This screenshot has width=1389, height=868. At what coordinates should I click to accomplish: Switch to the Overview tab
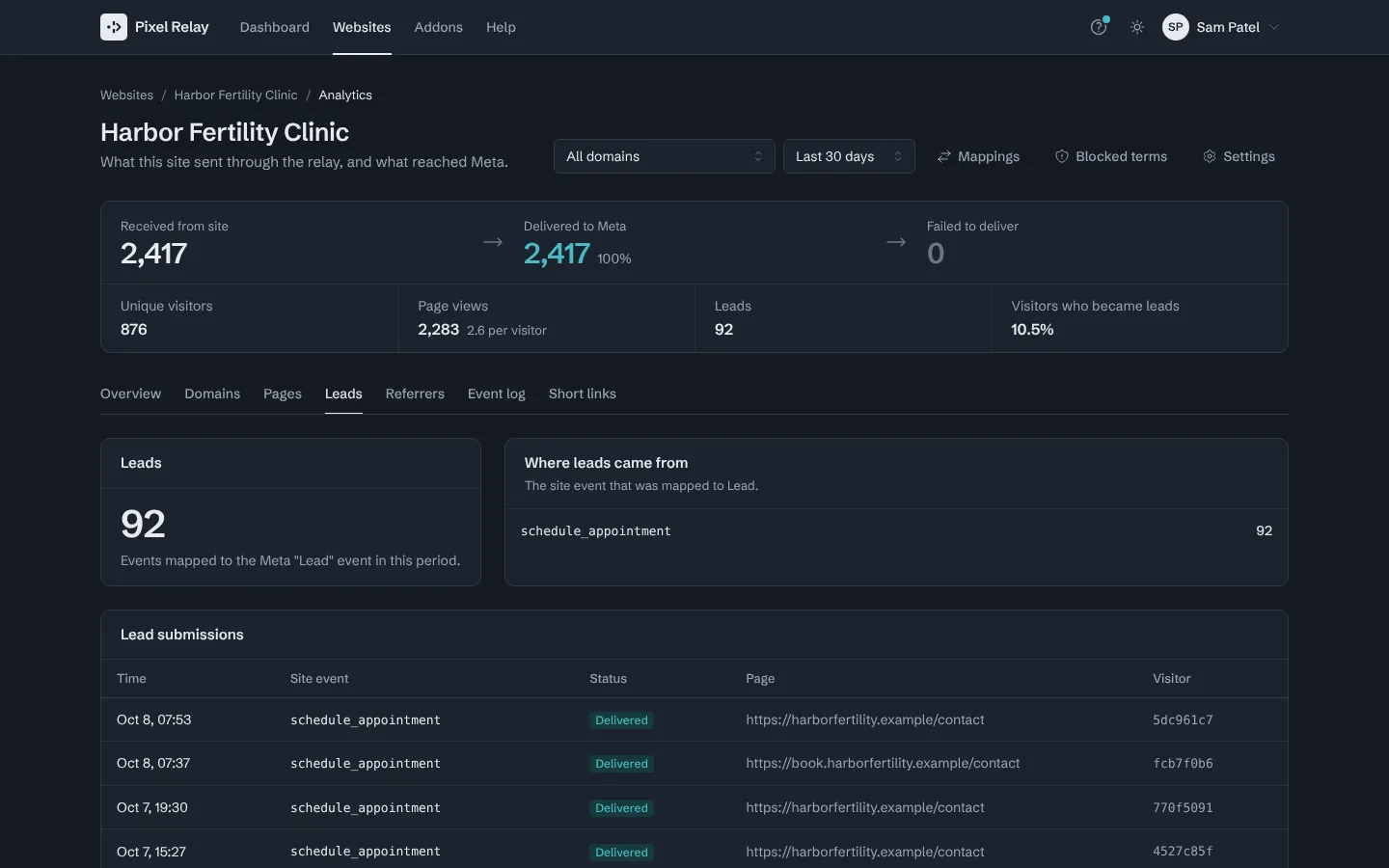pyautogui.click(x=131, y=393)
